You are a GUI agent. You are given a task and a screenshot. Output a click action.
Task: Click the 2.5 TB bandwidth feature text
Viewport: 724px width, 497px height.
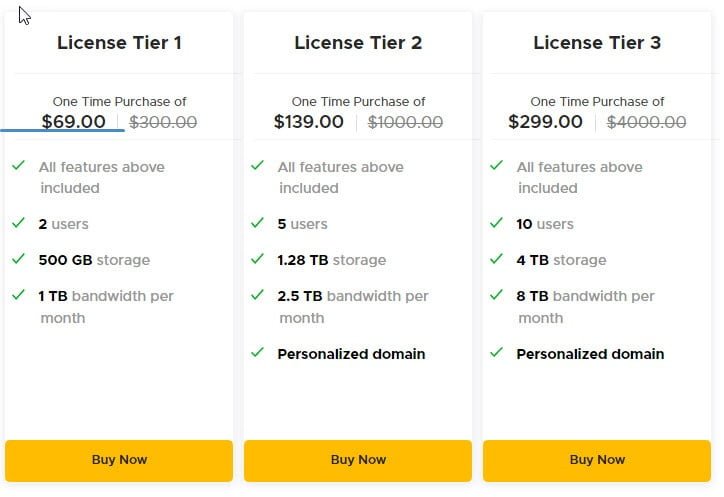tap(353, 307)
